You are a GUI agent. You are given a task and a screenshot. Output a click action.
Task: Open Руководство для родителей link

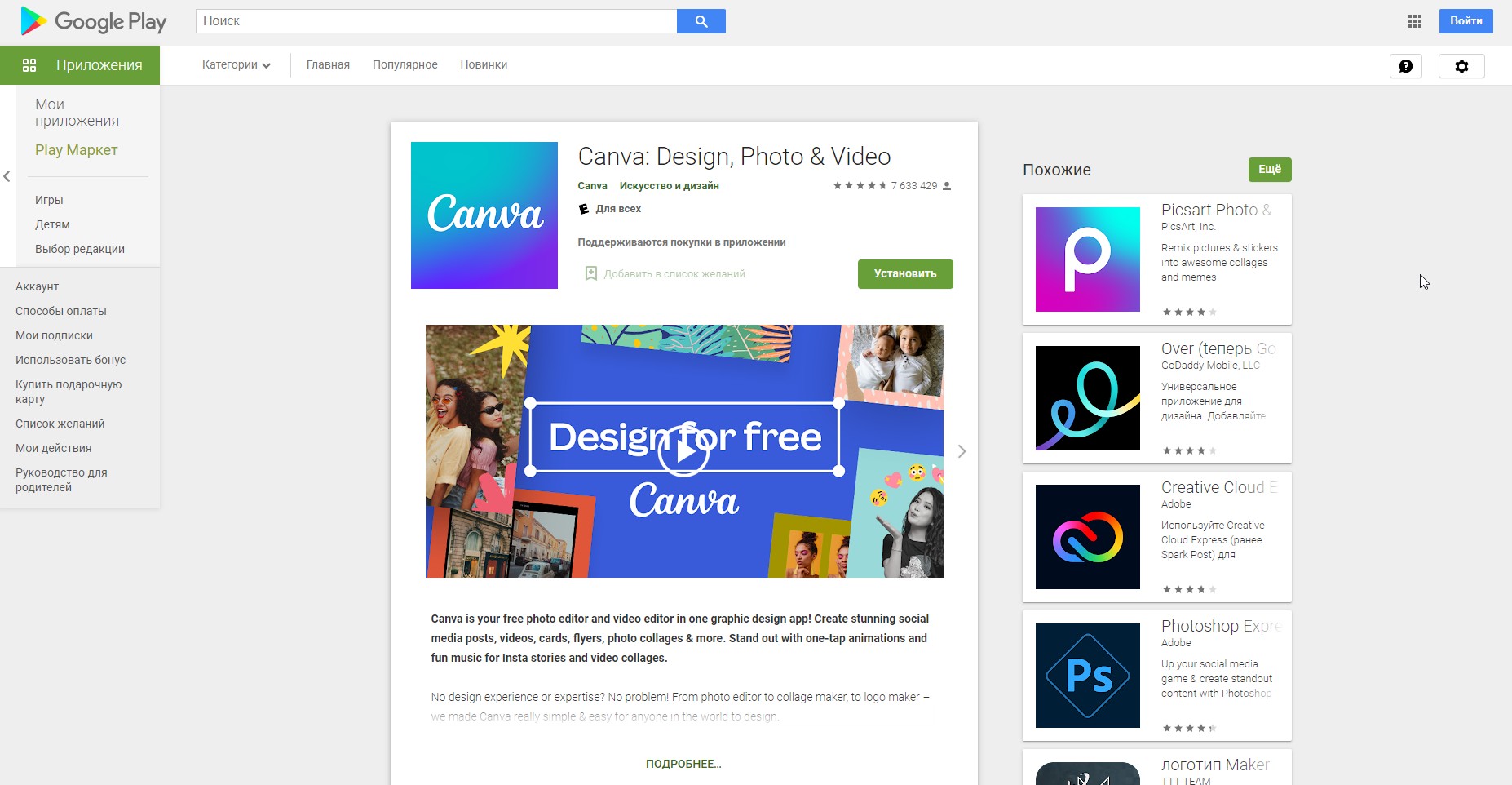click(61, 480)
